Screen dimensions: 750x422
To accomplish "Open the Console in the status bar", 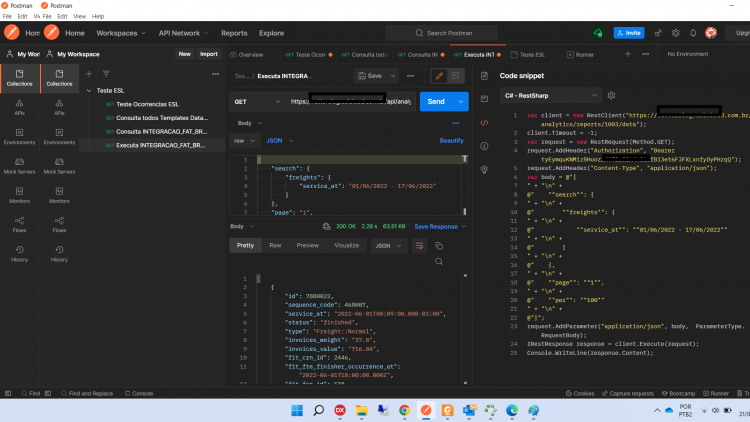I will tap(139, 393).
